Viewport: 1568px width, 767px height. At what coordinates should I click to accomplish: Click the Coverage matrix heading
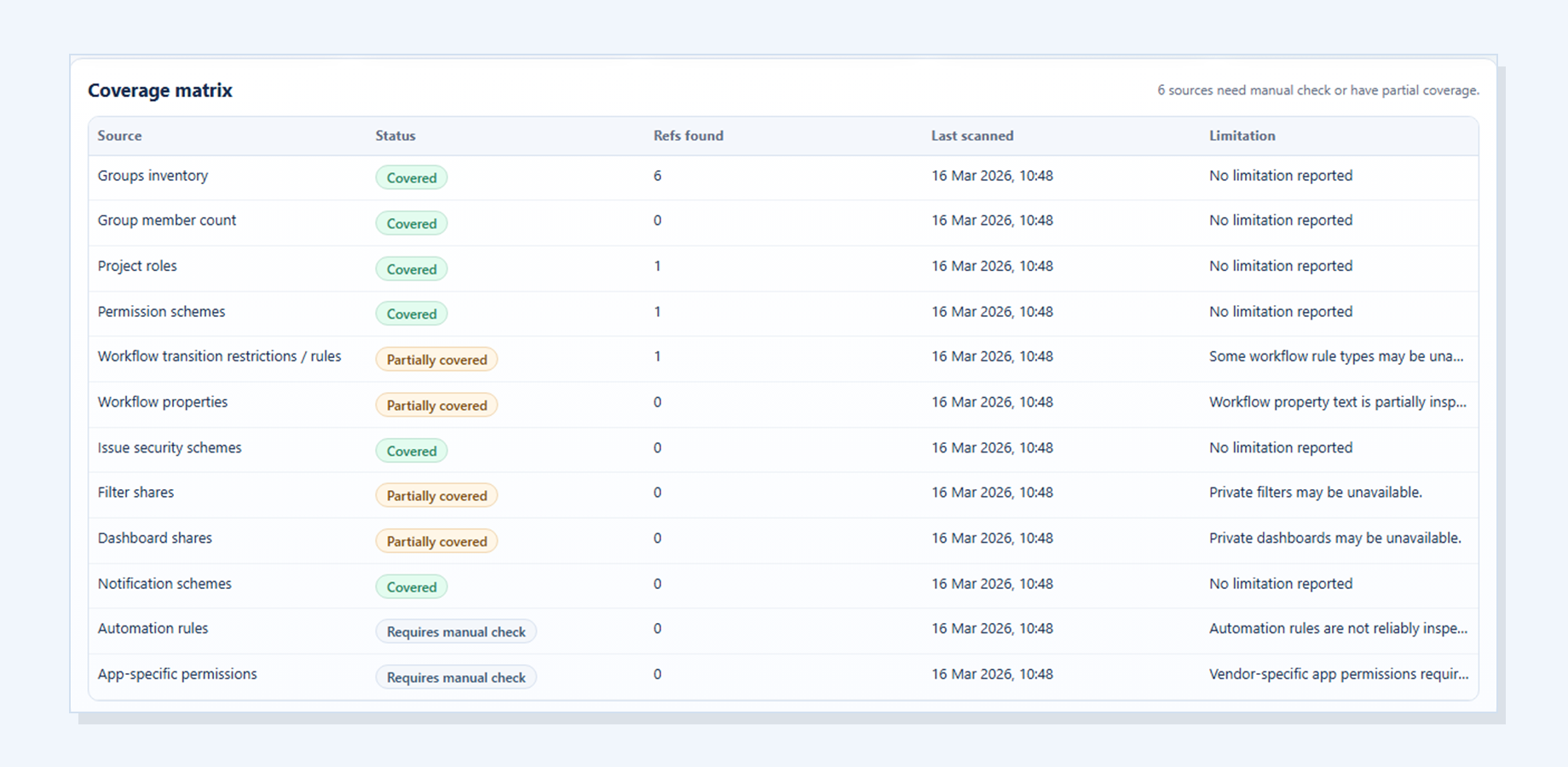[159, 90]
